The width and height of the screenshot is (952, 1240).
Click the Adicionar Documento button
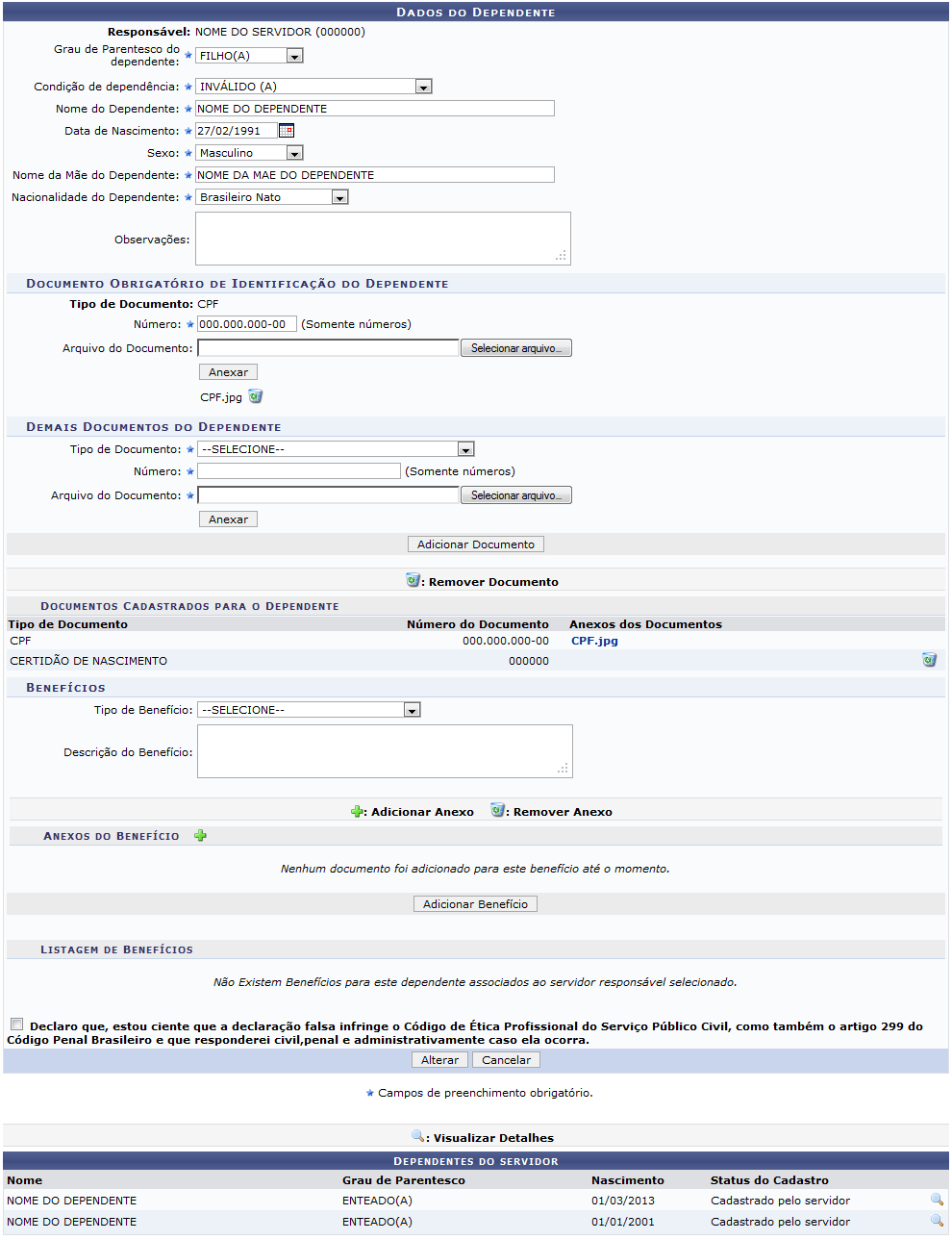point(476,544)
